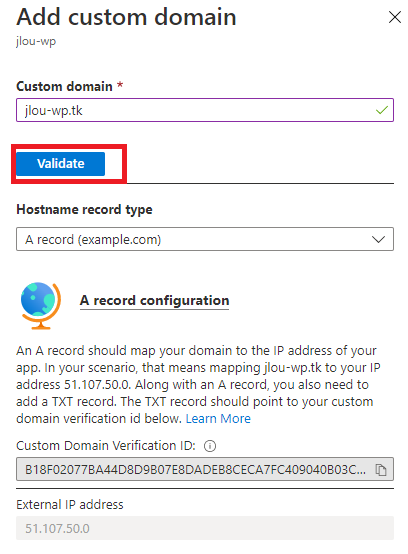Click the jlou-wp subtitle text
Image resolution: width=408 pixels, height=554 pixels.
[36, 41]
